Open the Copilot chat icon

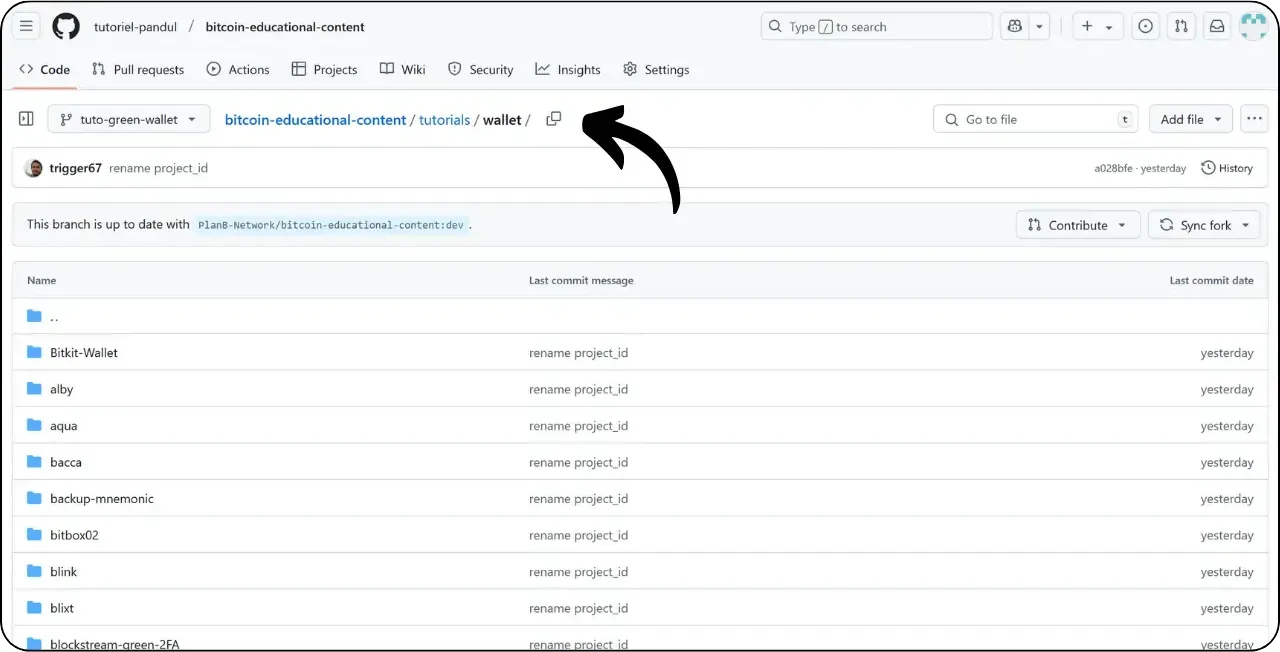tap(1015, 26)
